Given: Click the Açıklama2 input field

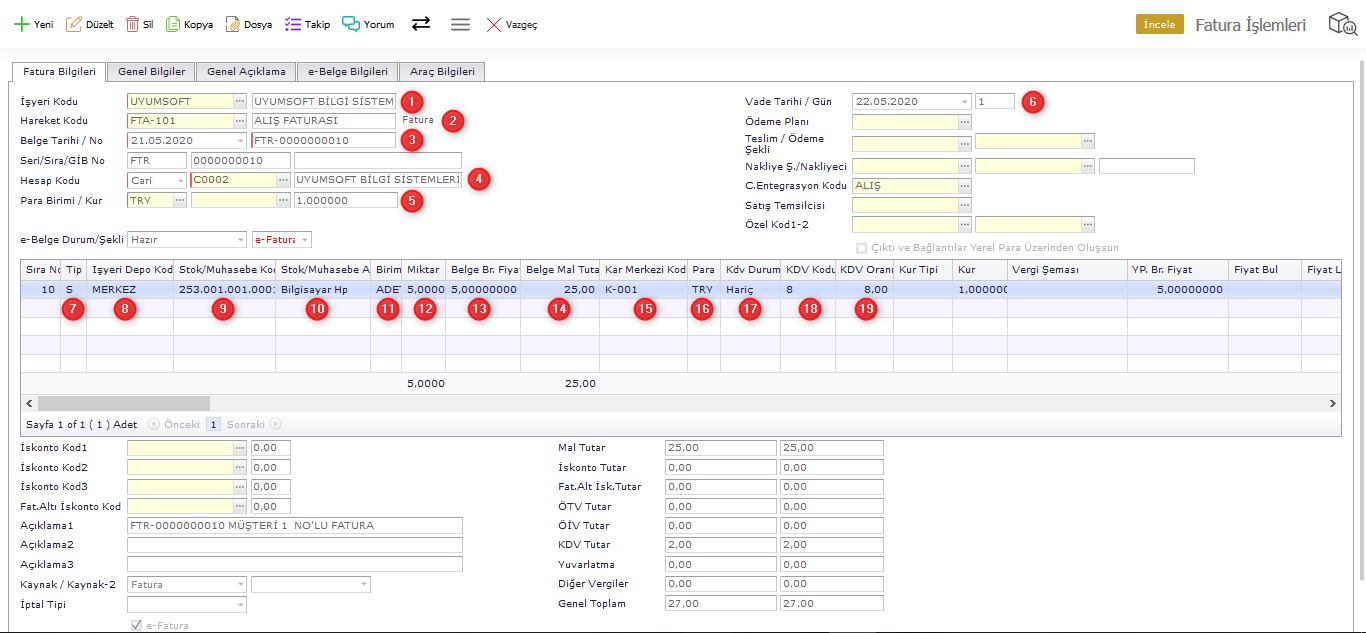Looking at the screenshot, I should pos(294,545).
